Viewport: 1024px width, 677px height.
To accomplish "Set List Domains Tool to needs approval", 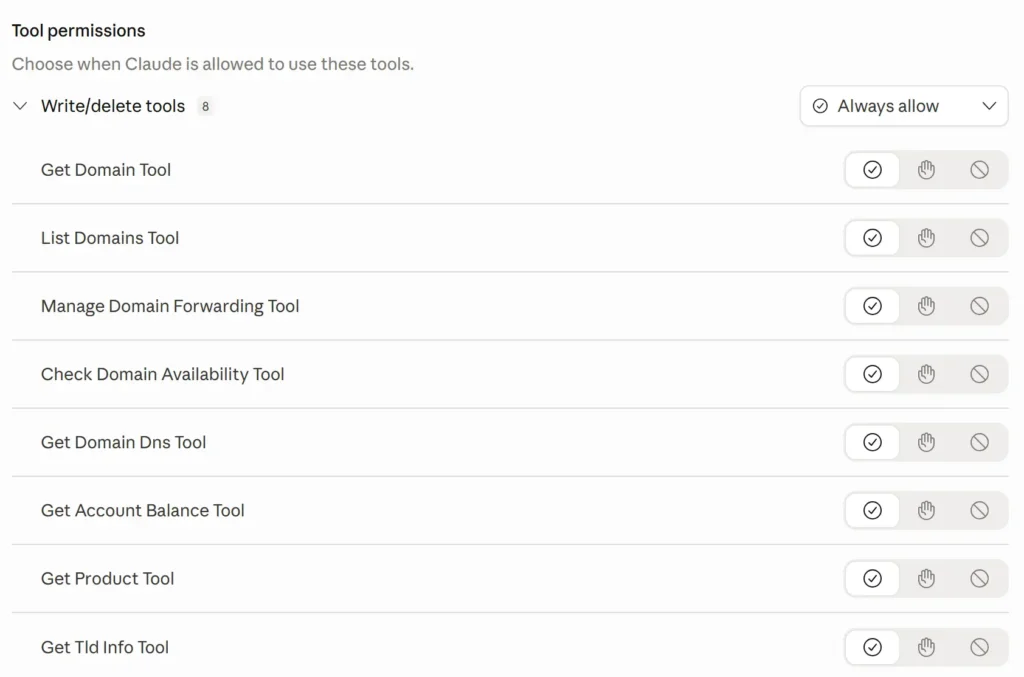I will click(926, 238).
